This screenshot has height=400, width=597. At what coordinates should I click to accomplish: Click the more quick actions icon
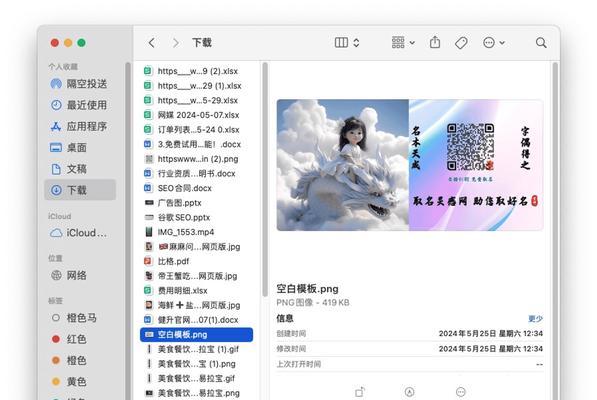(460, 392)
